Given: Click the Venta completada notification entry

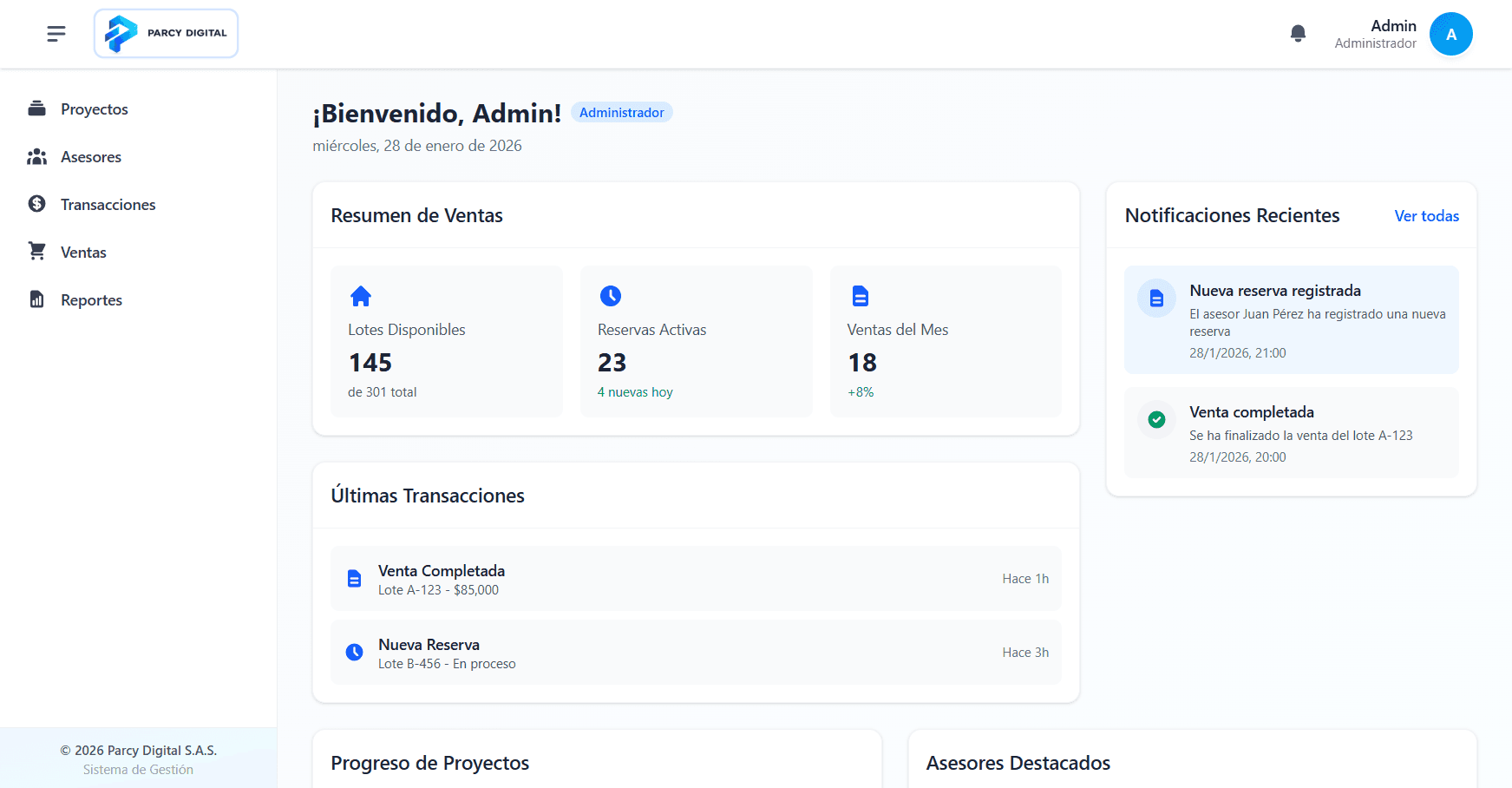Looking at the screenshot, I should [1291, 433].
